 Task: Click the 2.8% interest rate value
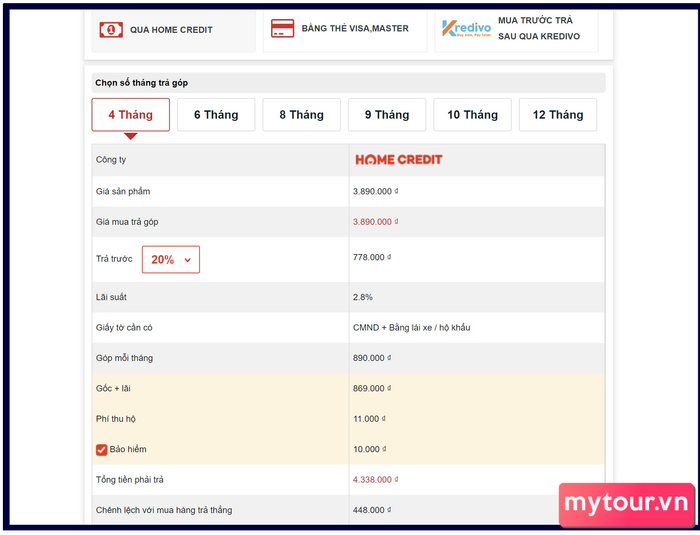362,297
